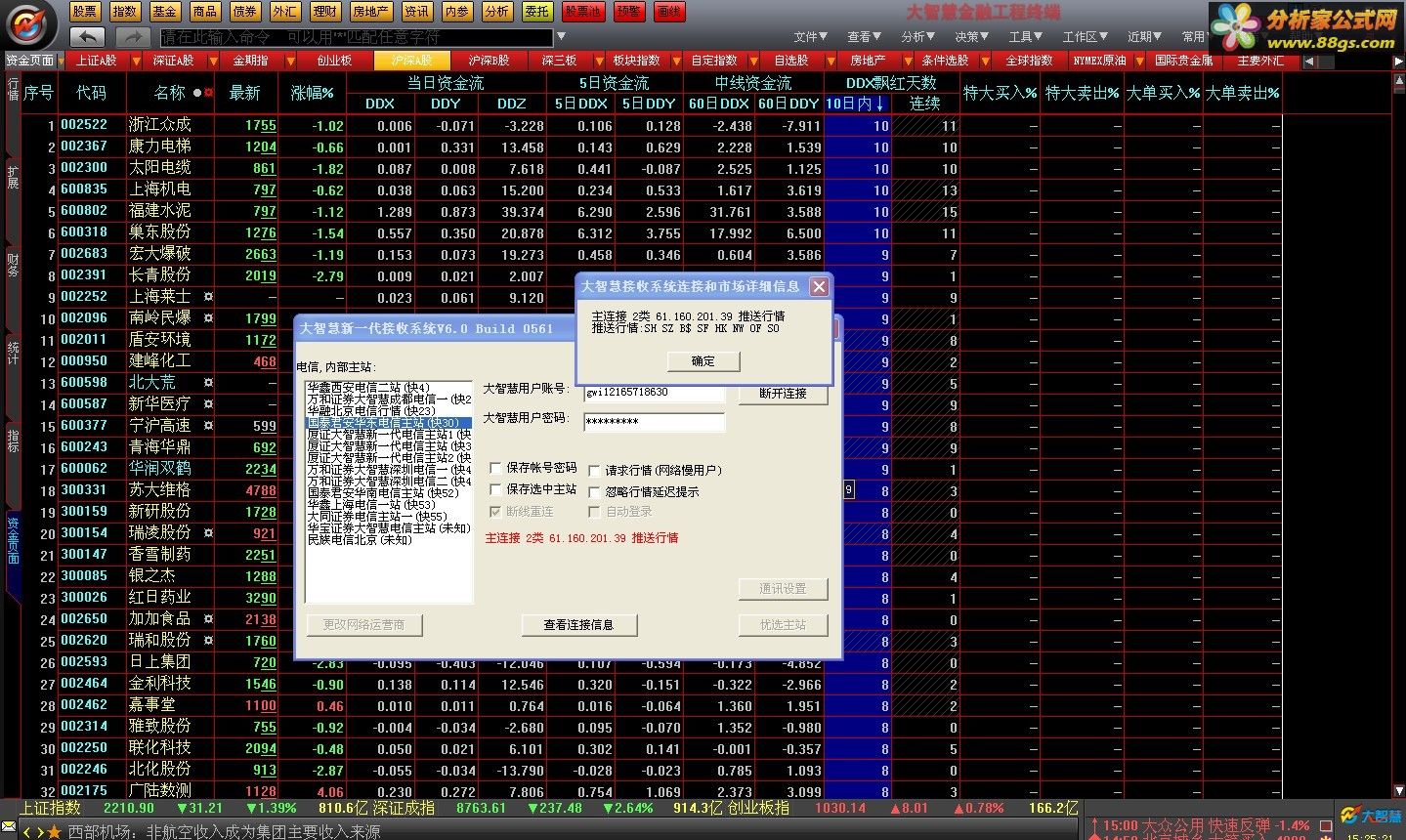1406x840 pixels.
Task: Click the sun marker icon beside 北大荒
Action: (208, 382)
